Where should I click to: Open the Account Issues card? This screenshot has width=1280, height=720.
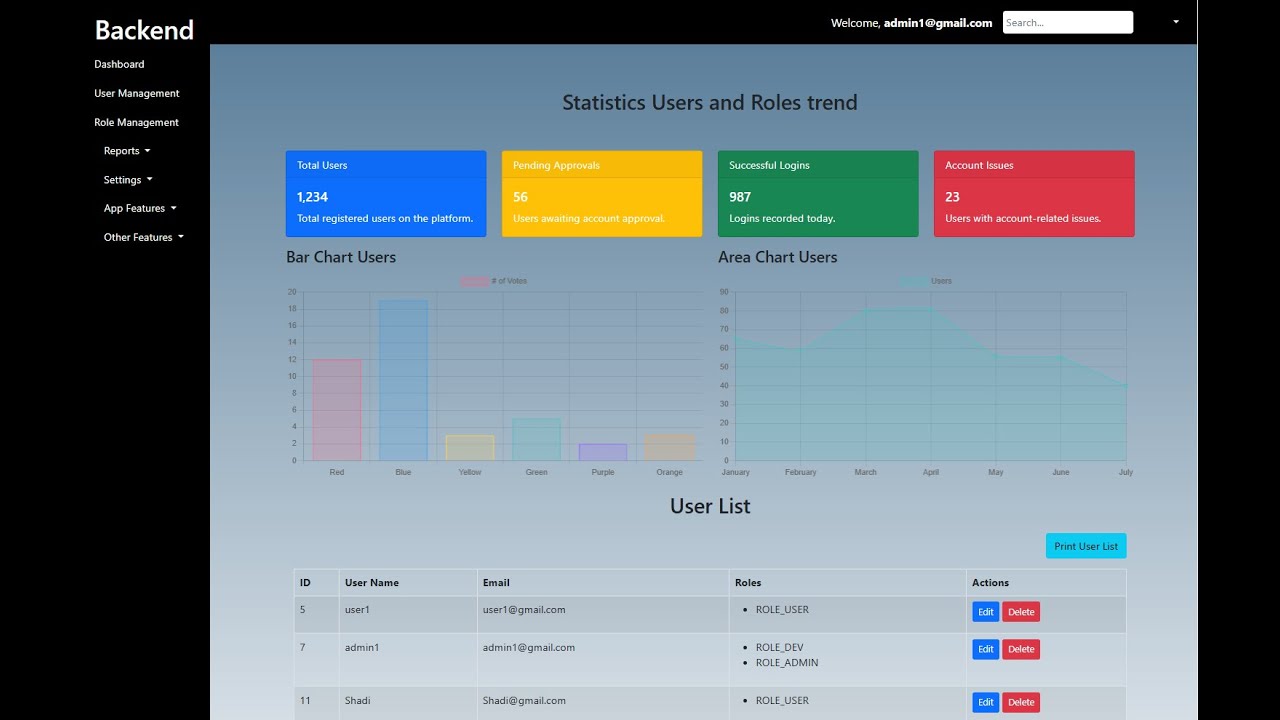1034,194
